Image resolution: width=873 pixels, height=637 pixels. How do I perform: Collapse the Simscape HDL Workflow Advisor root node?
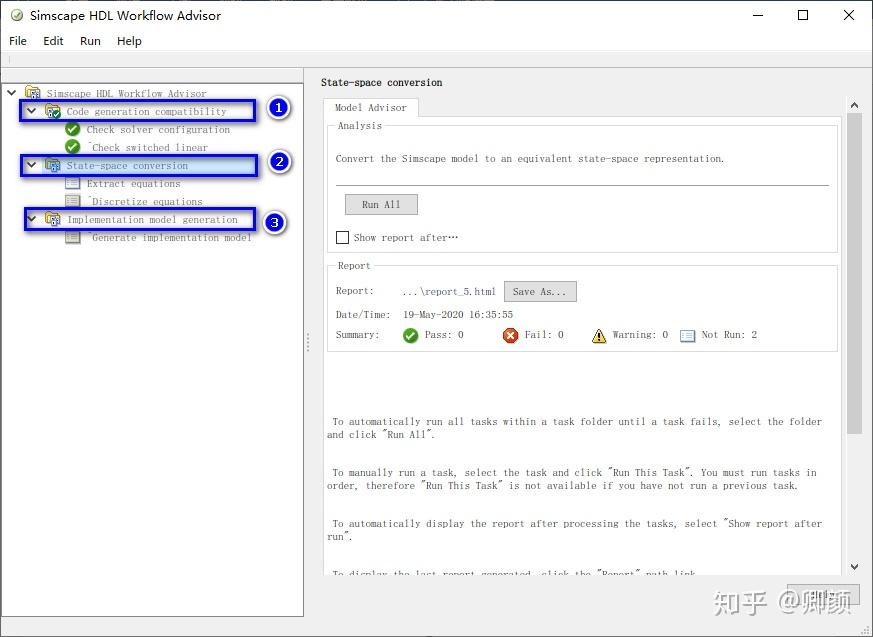(12, 92)
